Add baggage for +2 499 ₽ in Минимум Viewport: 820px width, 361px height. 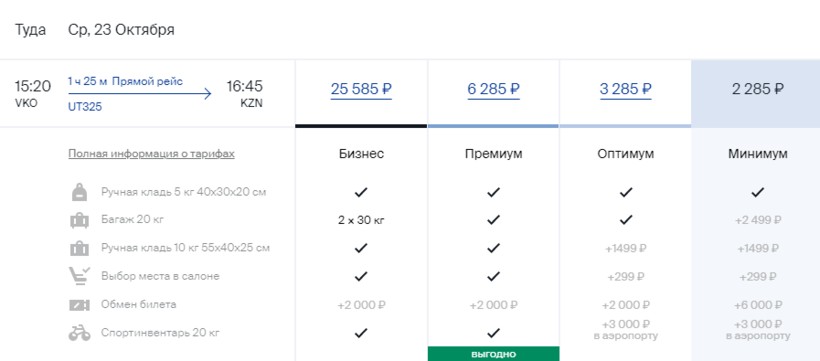click(758, 220)
